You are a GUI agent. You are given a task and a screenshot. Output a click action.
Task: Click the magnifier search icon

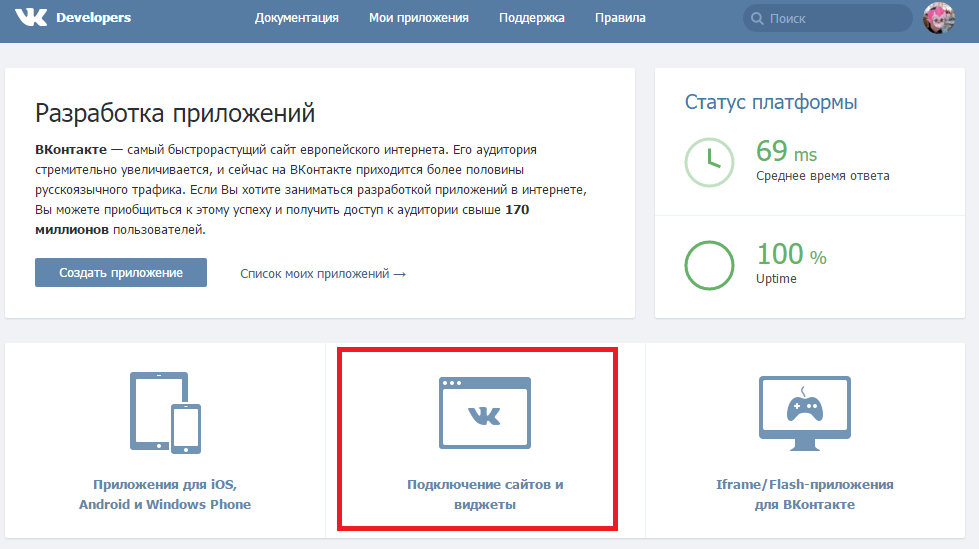pyautogui.click(x=757, y=19)
